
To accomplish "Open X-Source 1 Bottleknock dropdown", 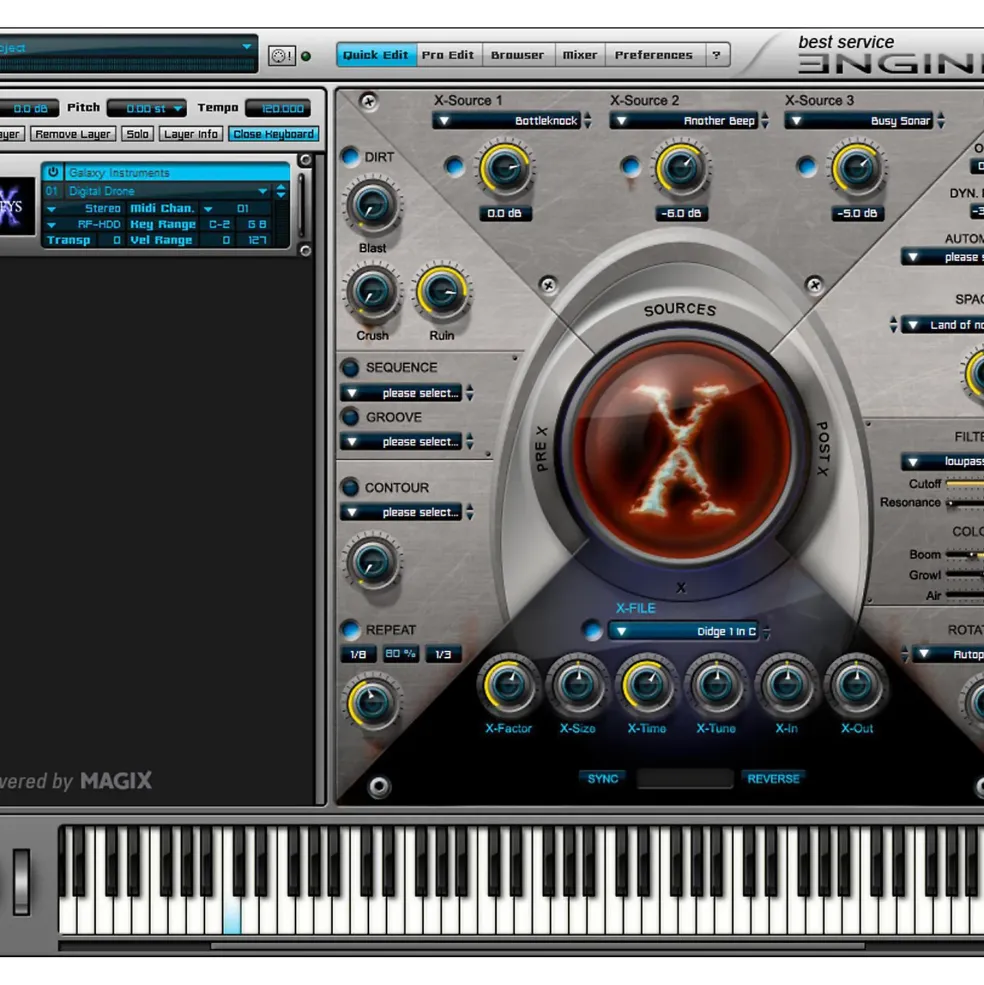I will click(507, 121).
